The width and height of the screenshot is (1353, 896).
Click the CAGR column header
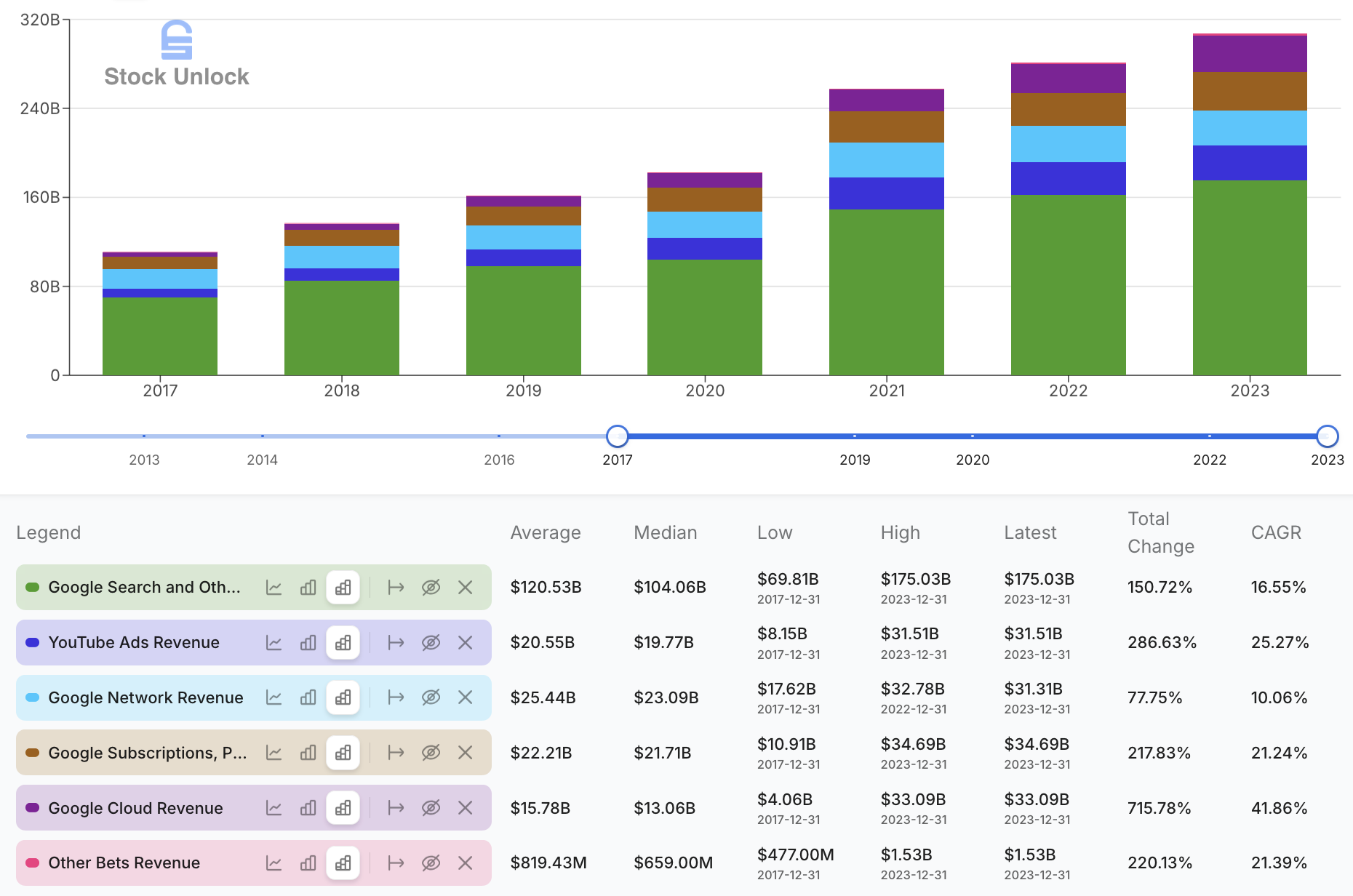pyautogui.click(x=1277, y=532)
